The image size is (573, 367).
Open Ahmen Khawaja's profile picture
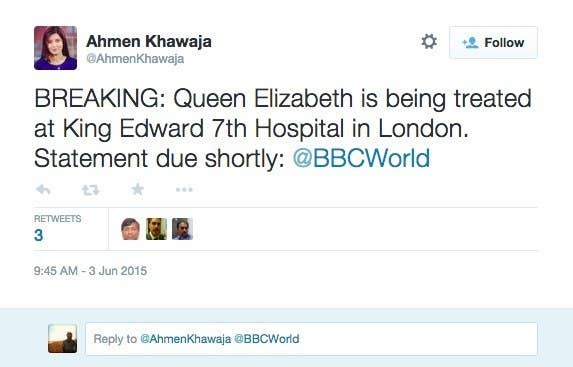(x=56, y=48)
